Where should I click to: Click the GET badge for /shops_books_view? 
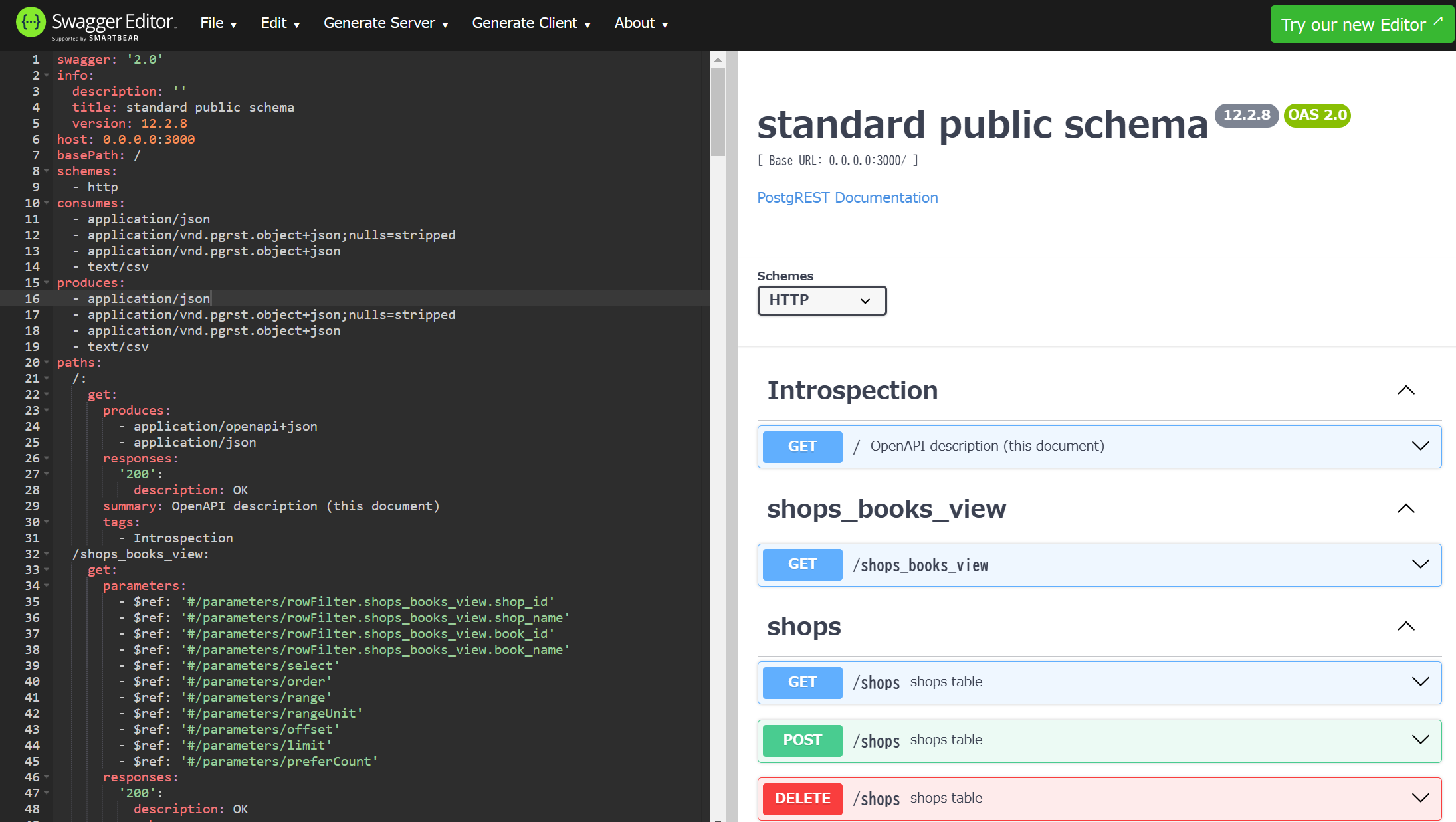coord(801,564)
